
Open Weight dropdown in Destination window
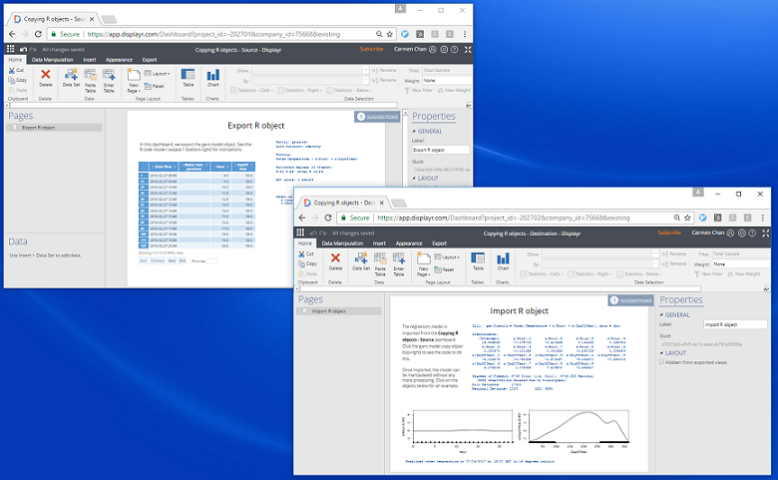pyautogui.click(x=739, y=264)
